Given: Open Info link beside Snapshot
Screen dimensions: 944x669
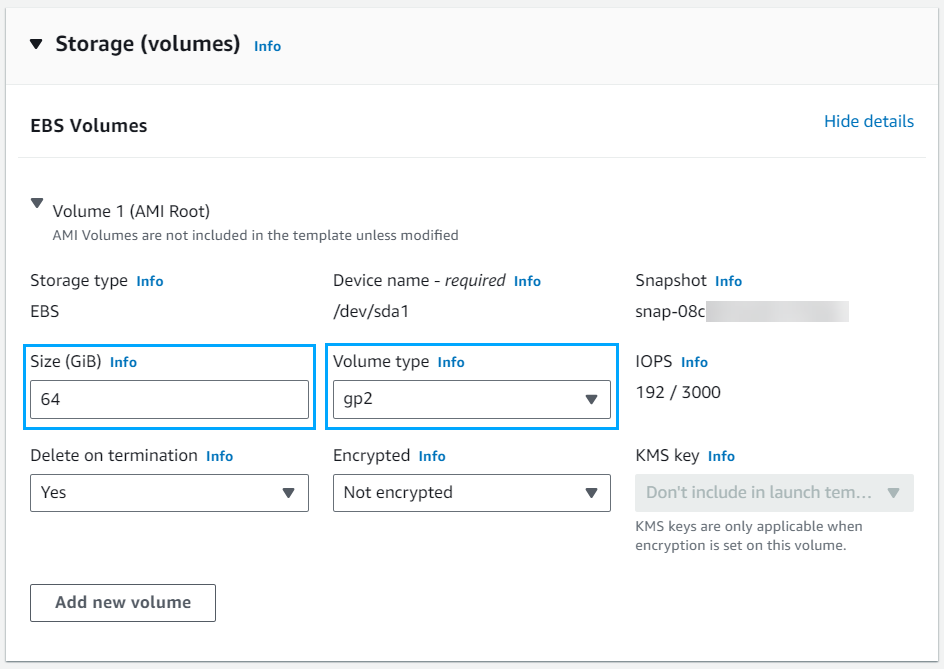Looking at the screenshot, I should (x=728, y=281).
